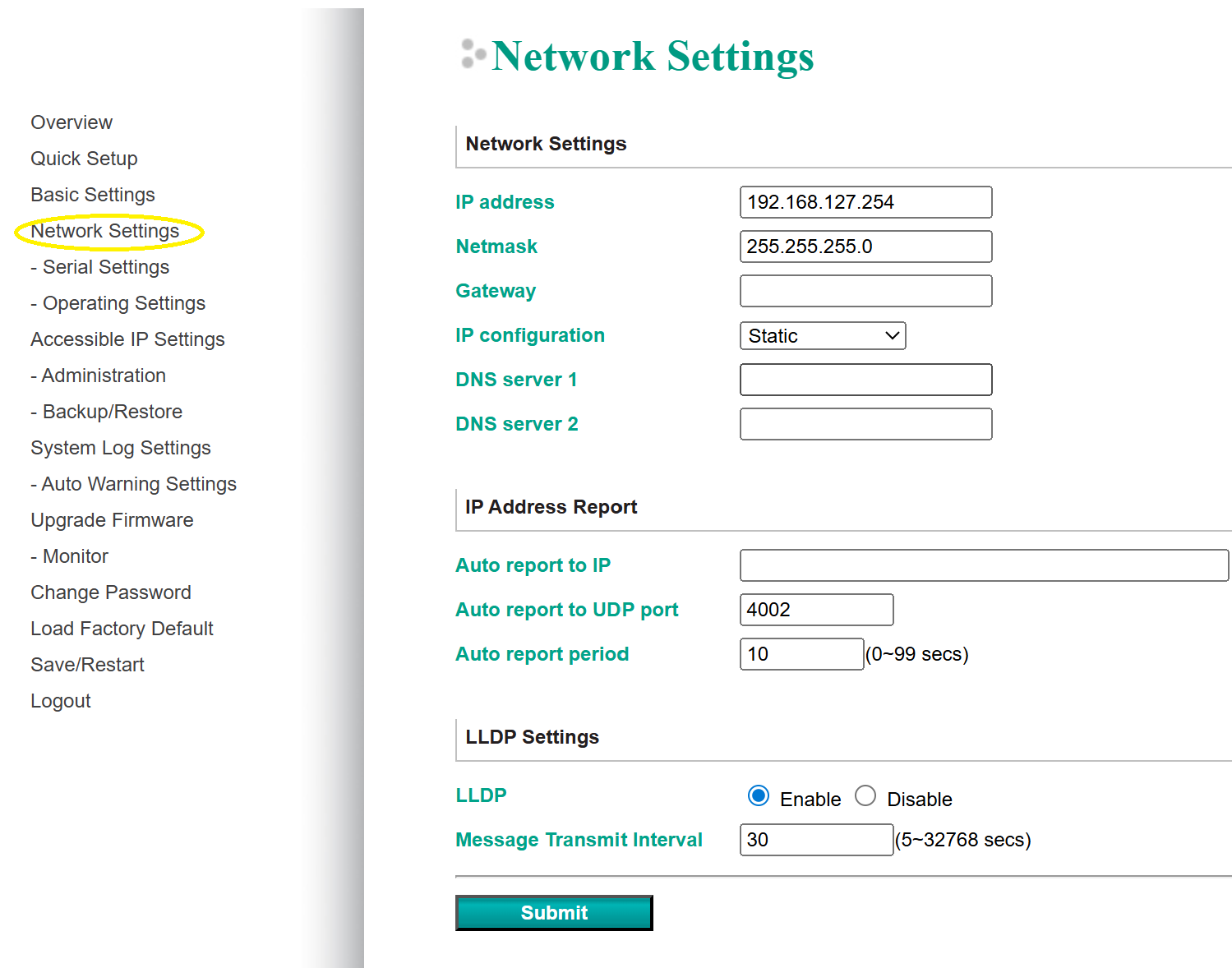1232x968 pixels.
Task: Click the Logout link
Action: coord(61,701)
